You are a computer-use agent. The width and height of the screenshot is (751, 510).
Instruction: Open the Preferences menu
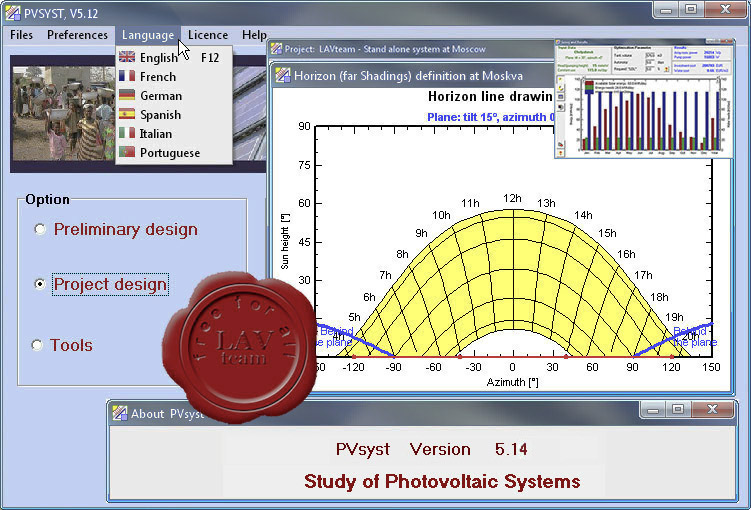pyautogui.click(x=77, y=35)
